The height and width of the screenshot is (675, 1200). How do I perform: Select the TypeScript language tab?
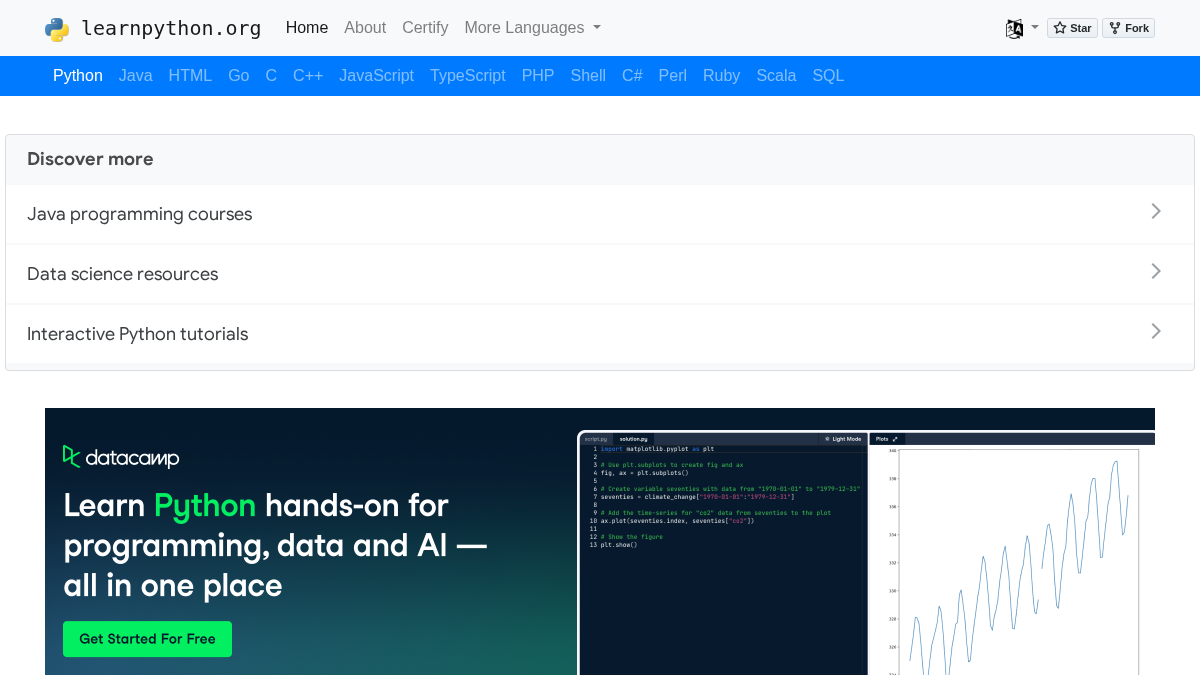[x=468, y=76]
